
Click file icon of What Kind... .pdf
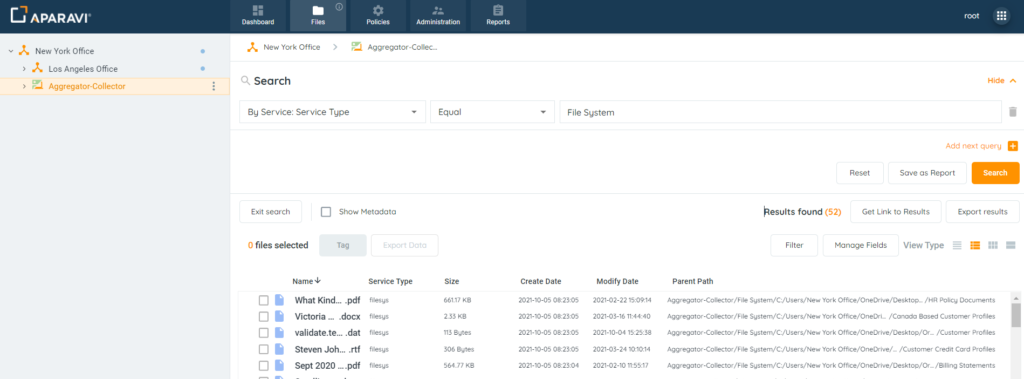(x=280, y=300)
